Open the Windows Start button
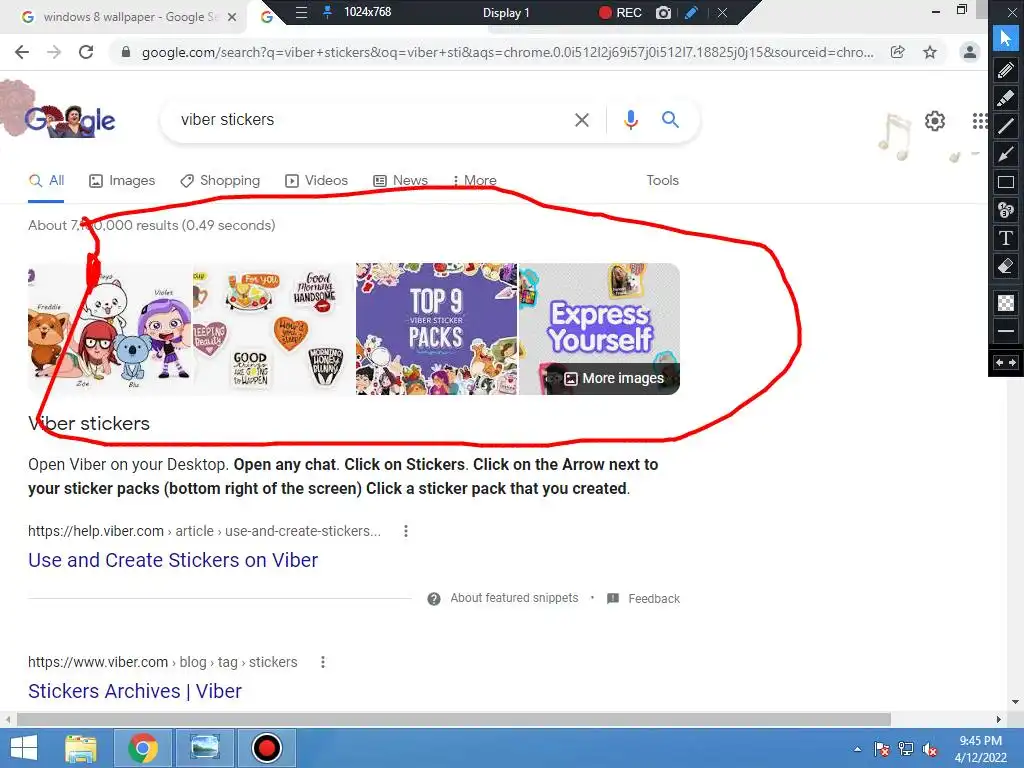This screenshot has width=1024, height=768. click(x=24, y=748)
